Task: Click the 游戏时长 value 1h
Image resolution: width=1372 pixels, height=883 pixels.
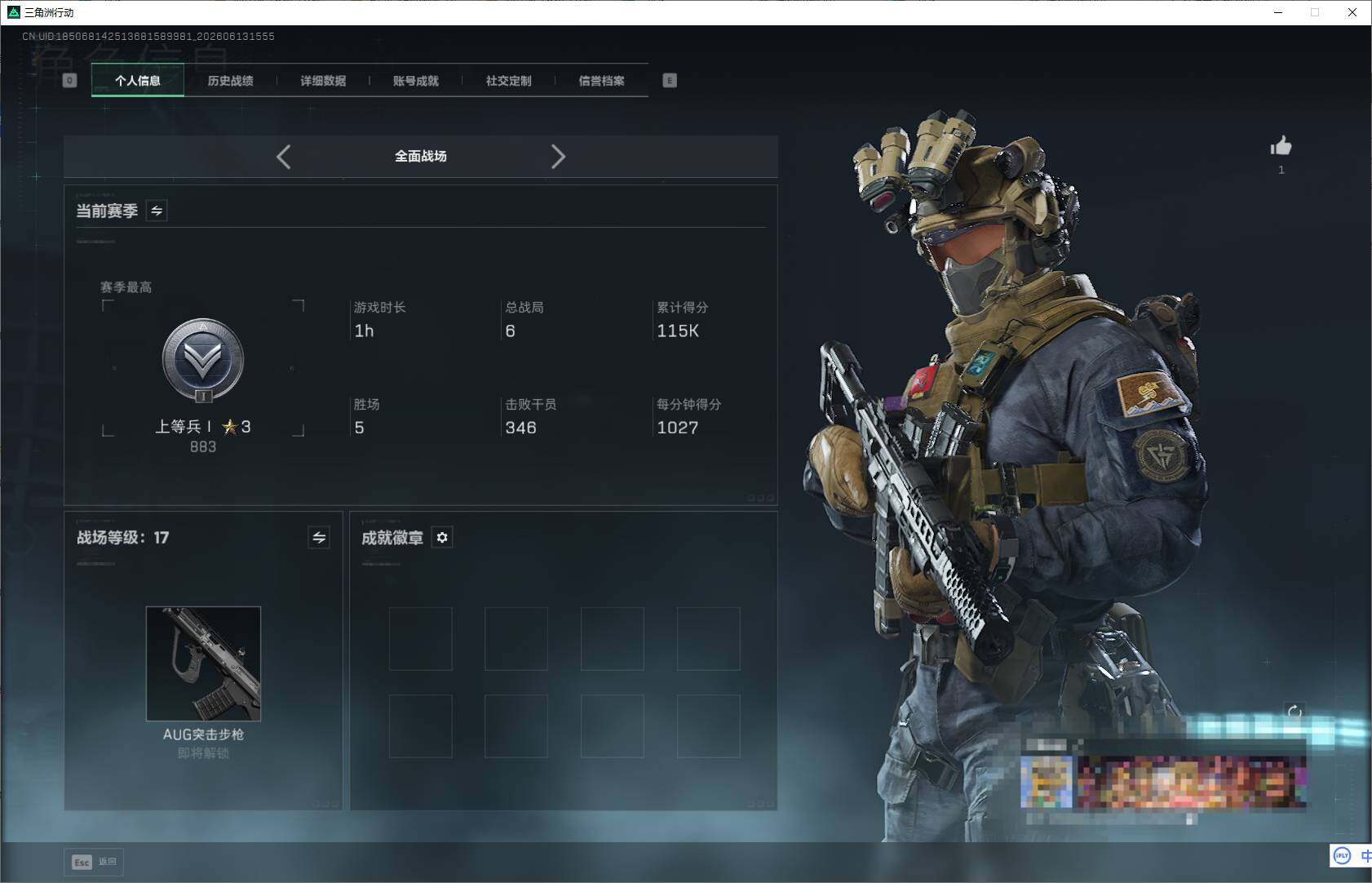Action: coord(364,331)
